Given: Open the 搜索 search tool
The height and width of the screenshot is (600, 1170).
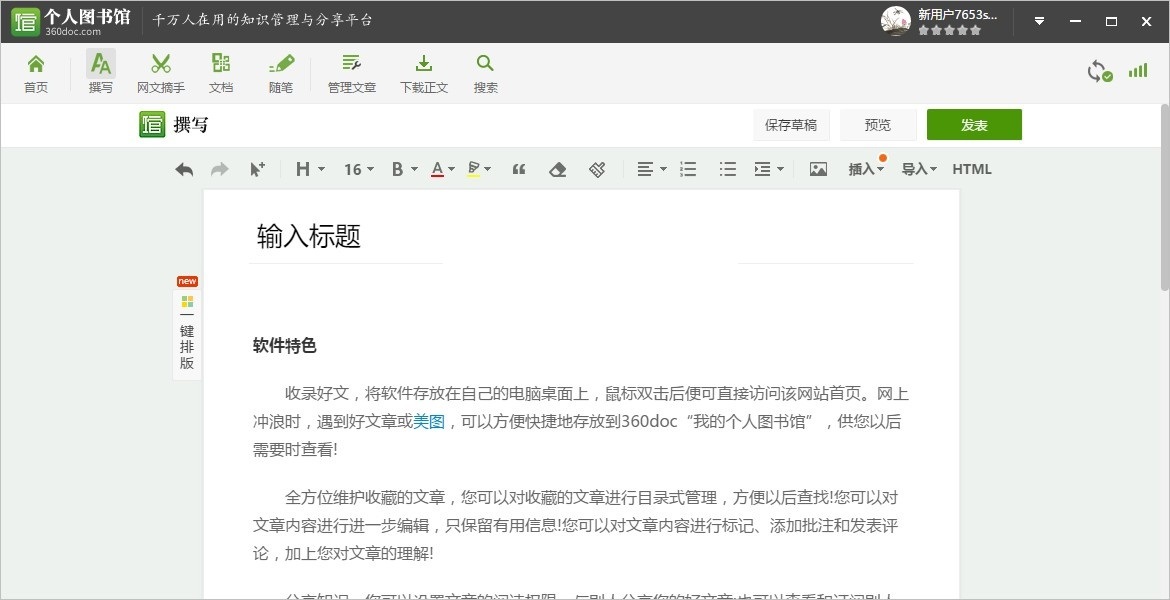Looking at the screenshot, I should point(485,72).
